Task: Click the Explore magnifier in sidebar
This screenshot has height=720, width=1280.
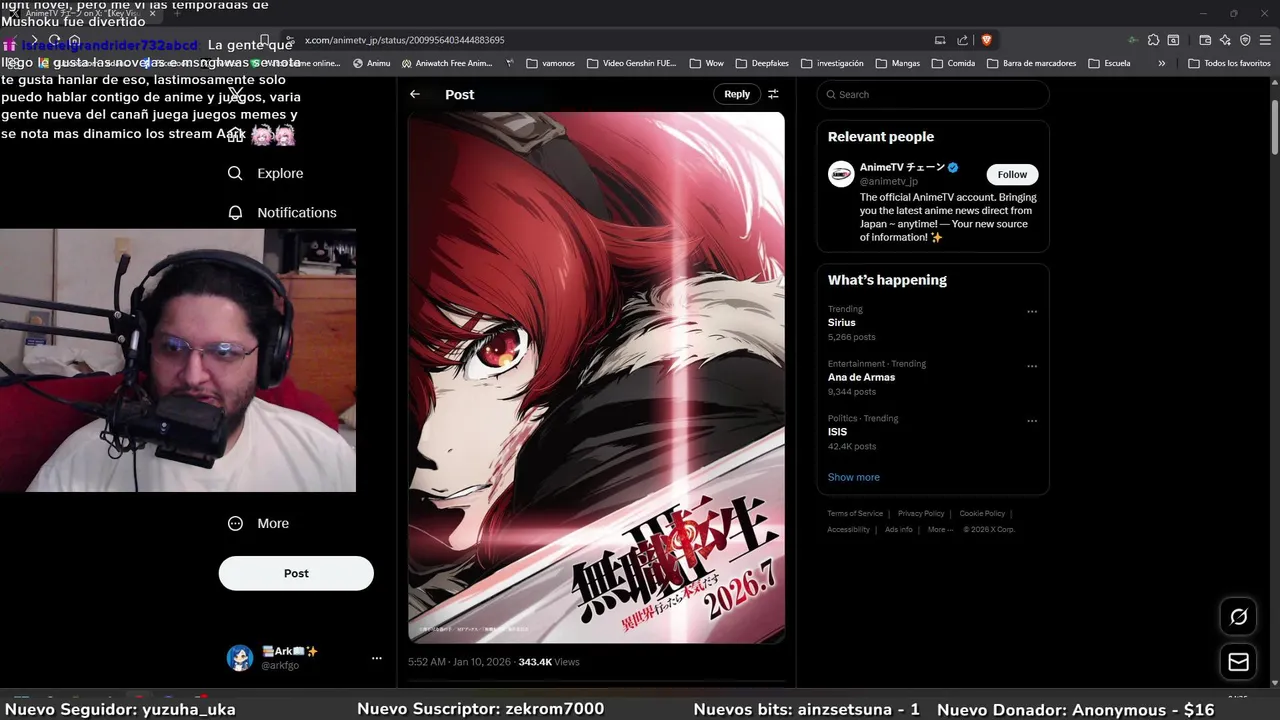Action: pyautogui.click(x=235, y=173)
